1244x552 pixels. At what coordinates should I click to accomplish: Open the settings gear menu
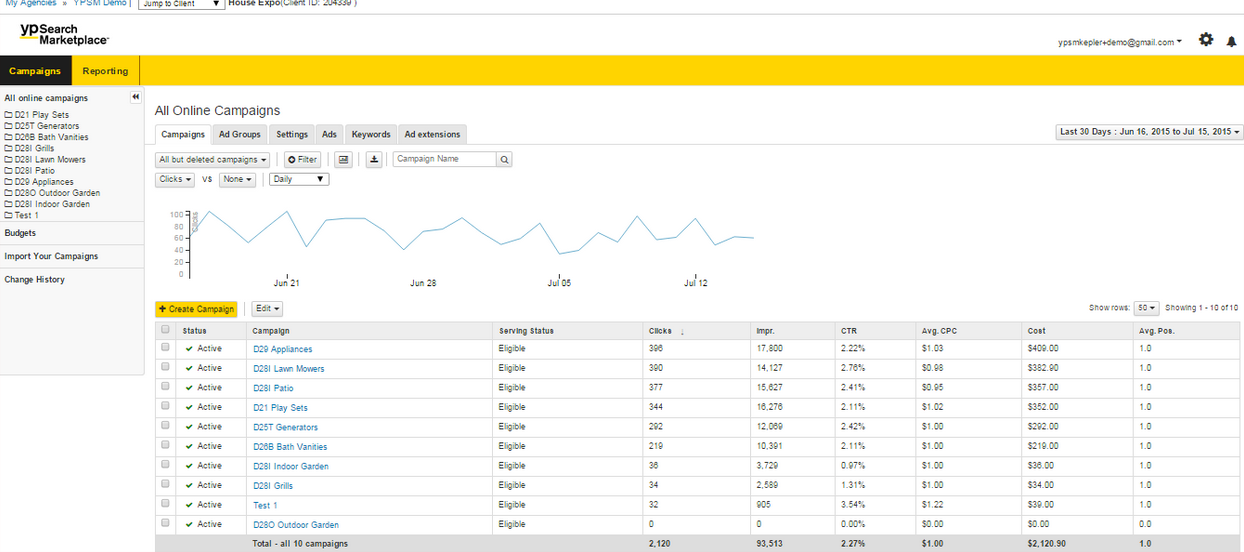click(x=1205, y=40)
